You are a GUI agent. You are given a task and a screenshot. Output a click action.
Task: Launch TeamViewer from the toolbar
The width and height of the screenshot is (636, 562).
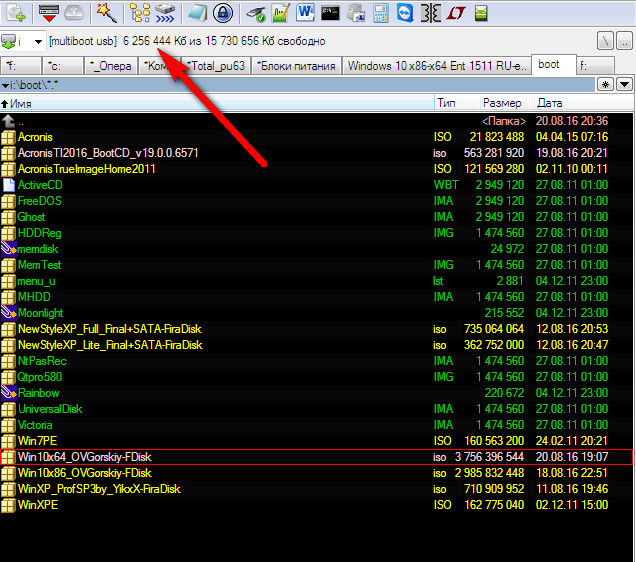tap(405, 13)
